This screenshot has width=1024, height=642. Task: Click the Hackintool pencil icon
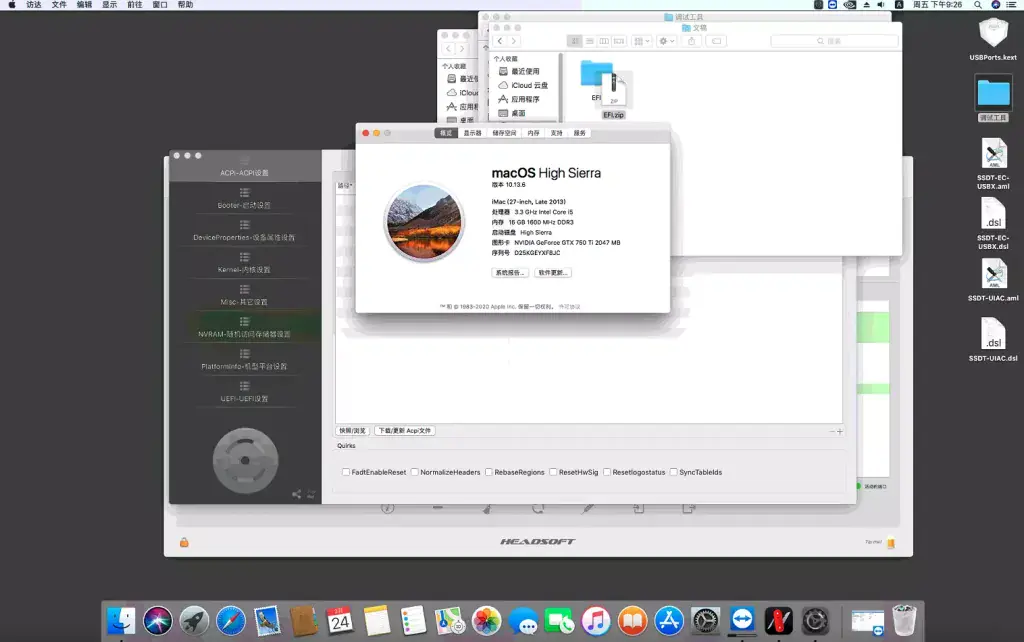(x=588, y=508)
